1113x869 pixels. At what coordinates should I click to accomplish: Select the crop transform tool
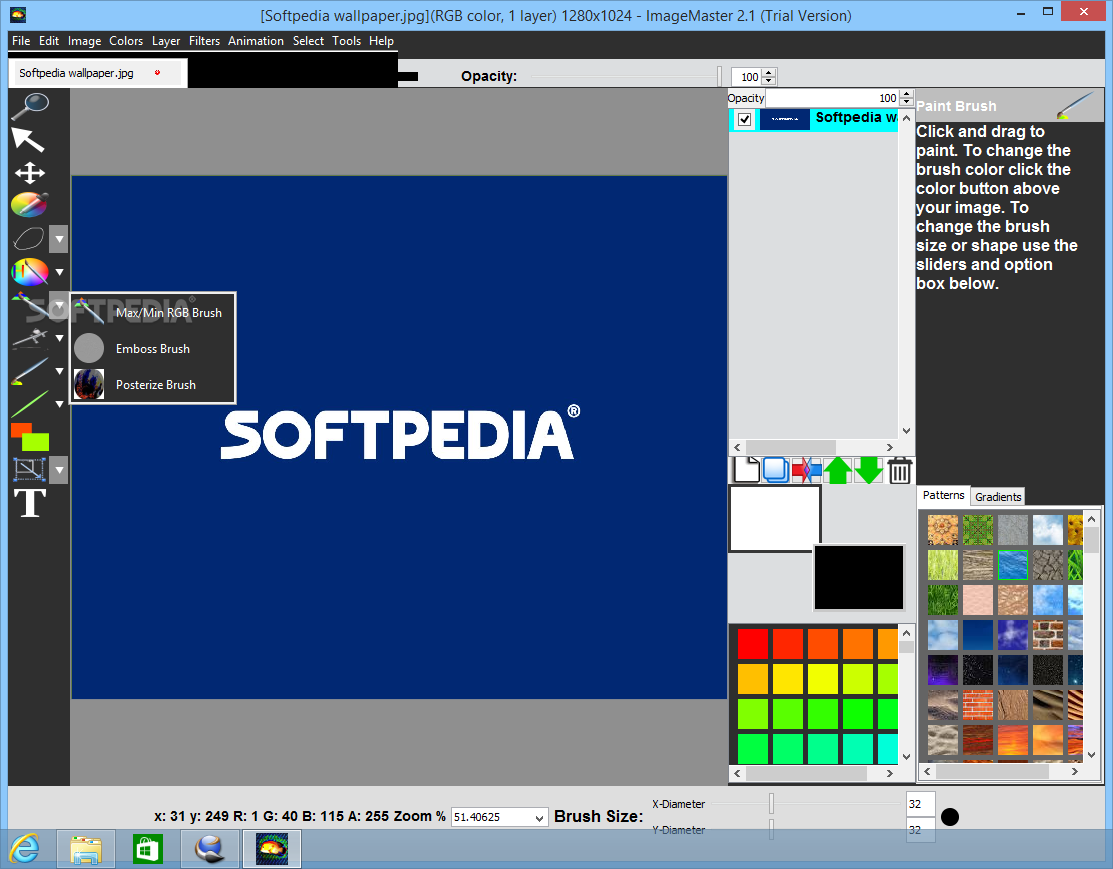(29, 469)
